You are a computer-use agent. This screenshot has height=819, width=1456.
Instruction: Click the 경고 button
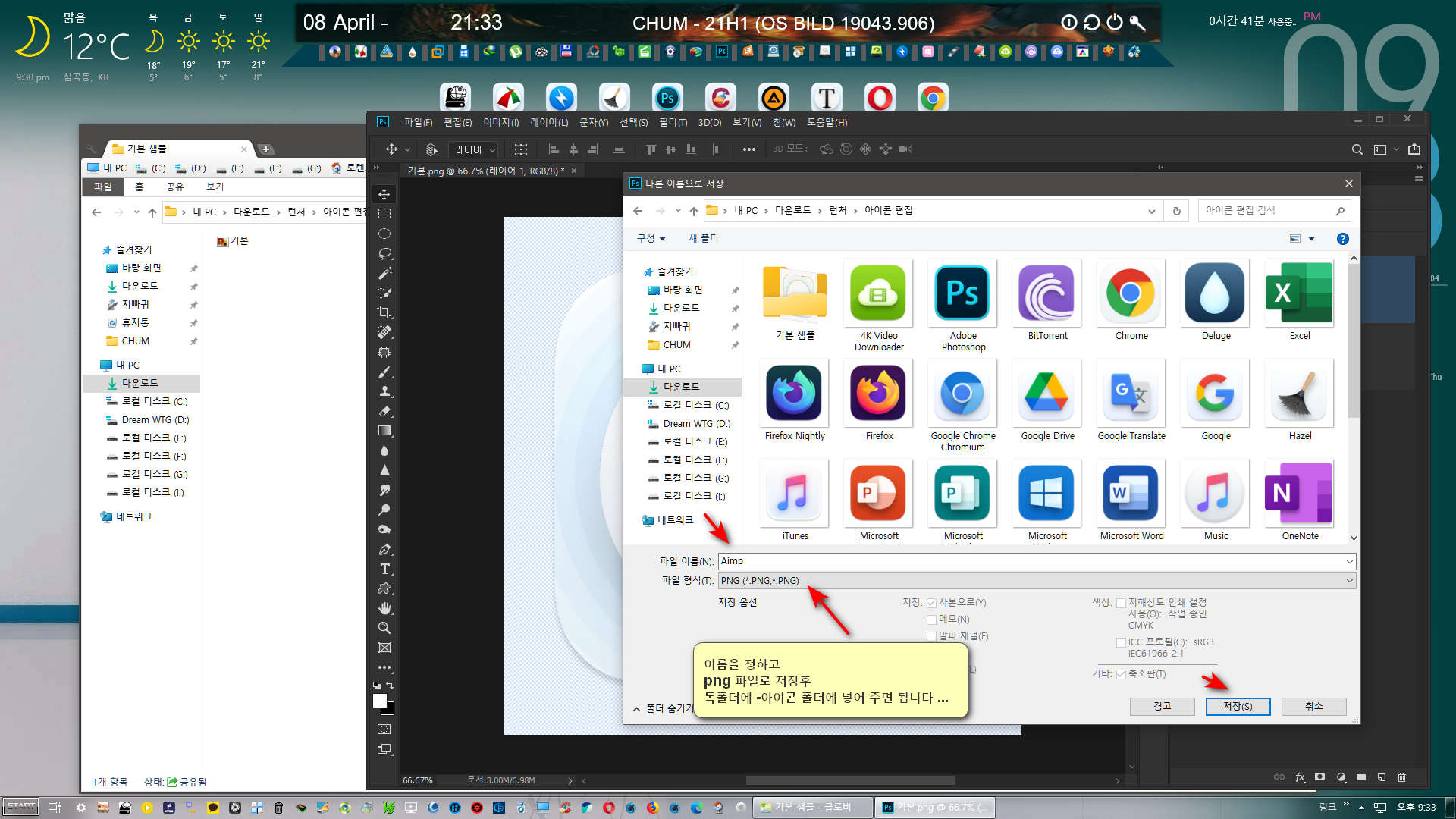pyautogui.click(x=1162, y=706)
